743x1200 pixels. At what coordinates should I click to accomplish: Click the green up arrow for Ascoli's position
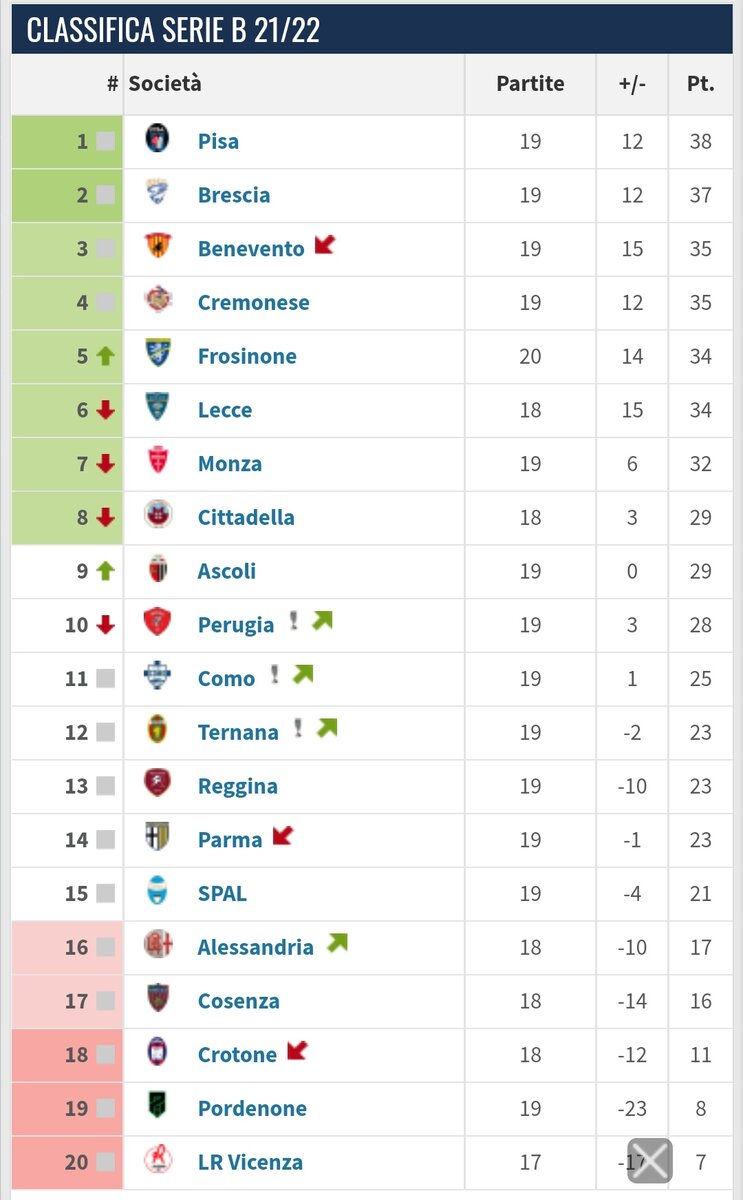point(106,571)
